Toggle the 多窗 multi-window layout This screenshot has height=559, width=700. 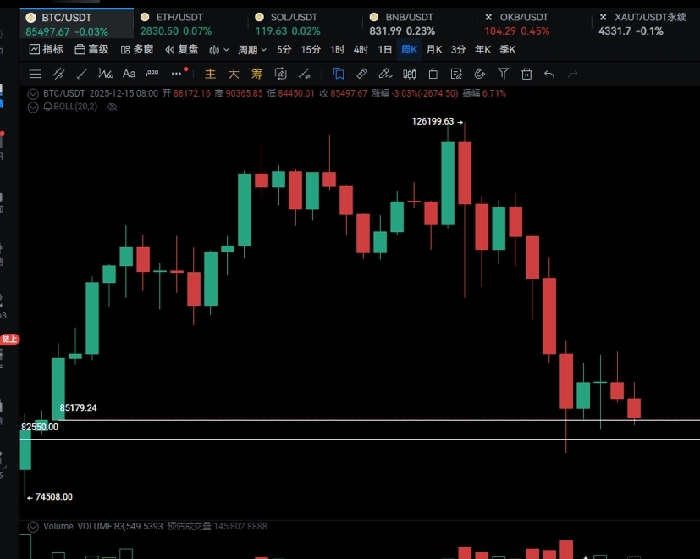136,49
